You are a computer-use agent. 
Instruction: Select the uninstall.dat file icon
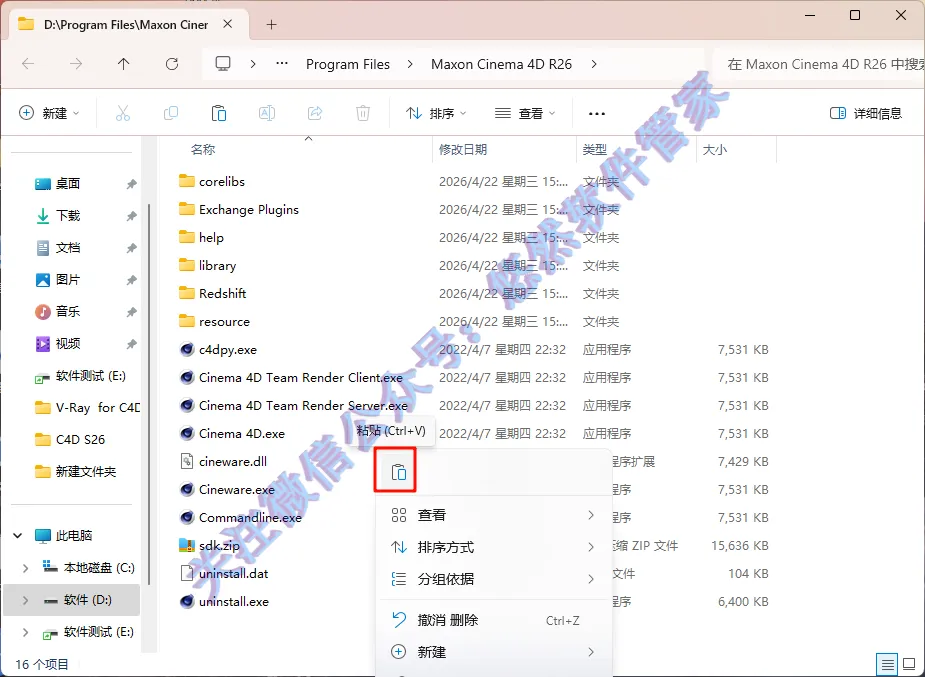[187, 573]
